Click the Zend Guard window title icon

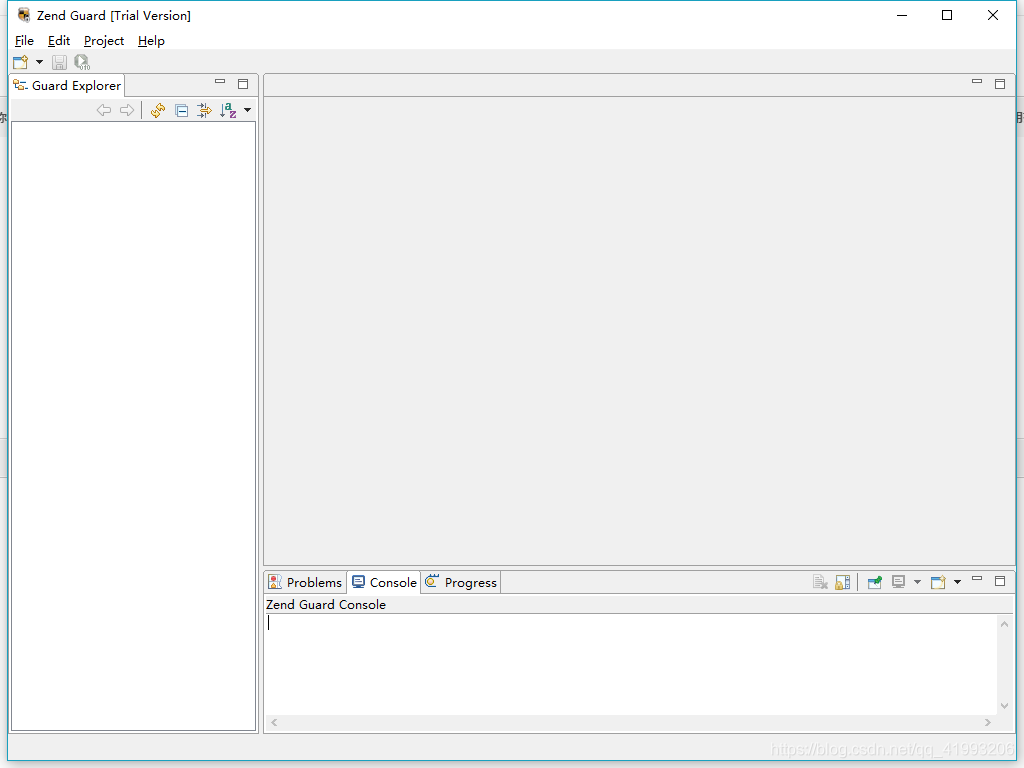(x=24, y=15)
